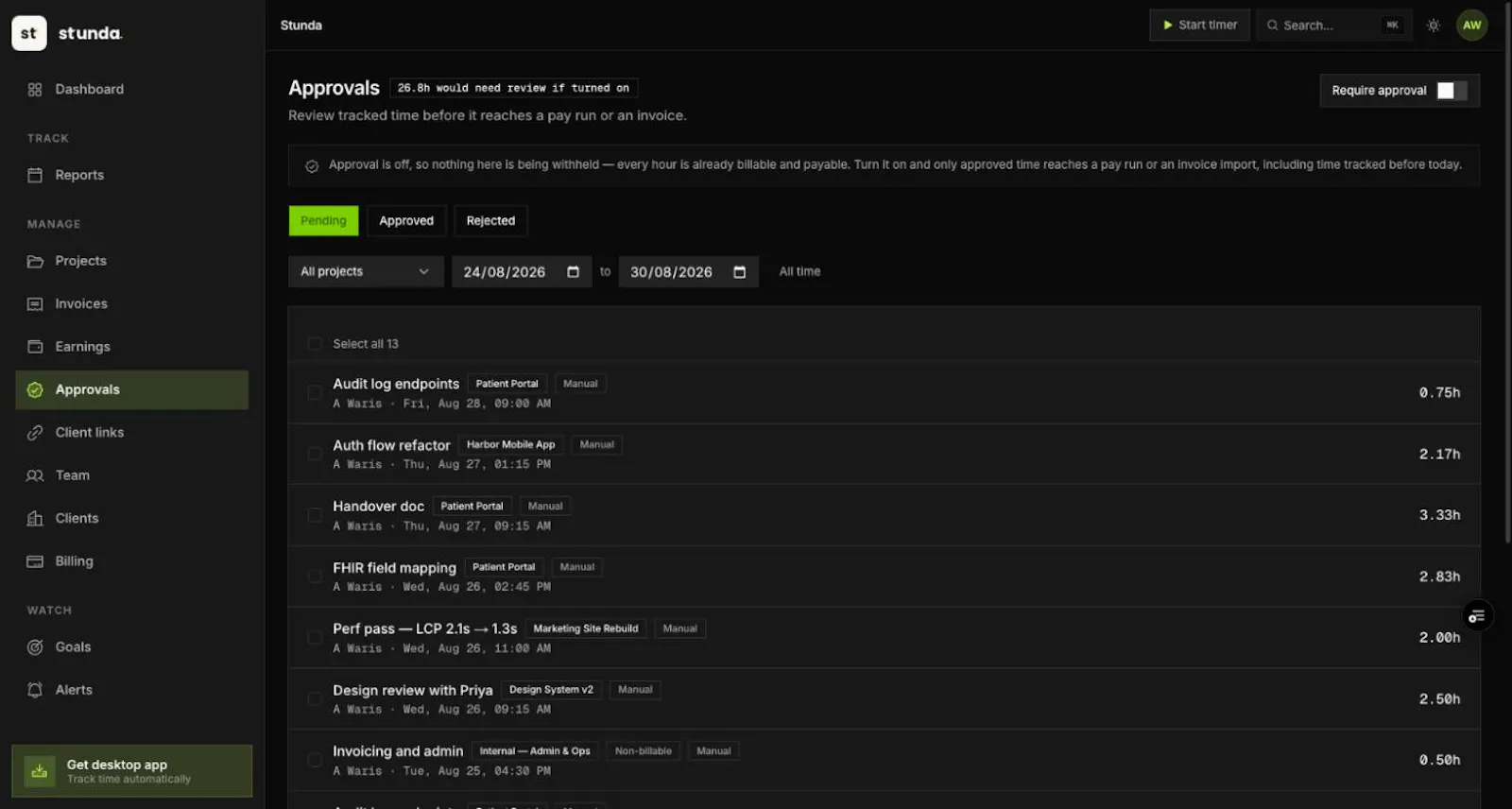Check the Select all 13 checkbox

(315, 344)
